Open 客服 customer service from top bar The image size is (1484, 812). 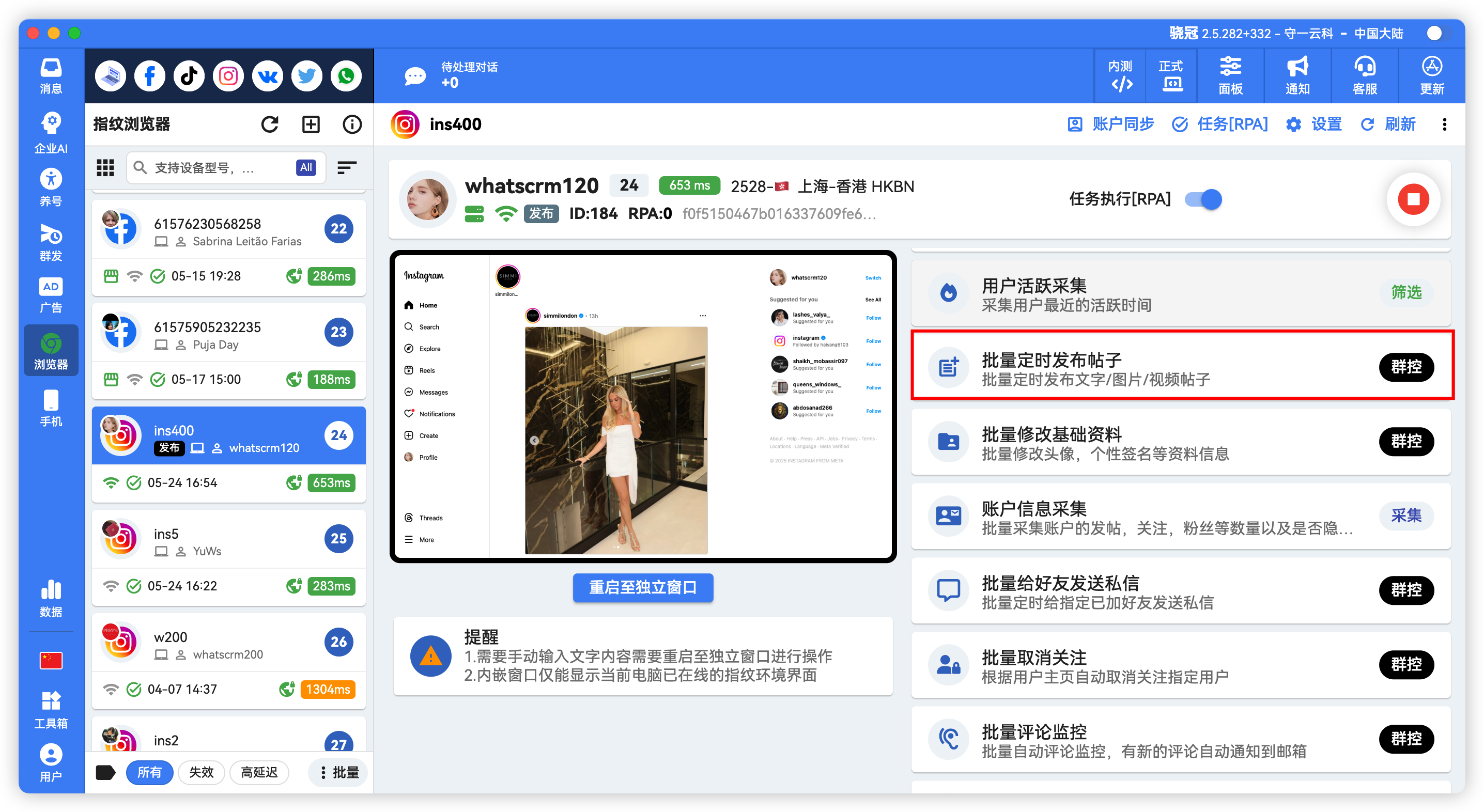tap(1364, 75)
